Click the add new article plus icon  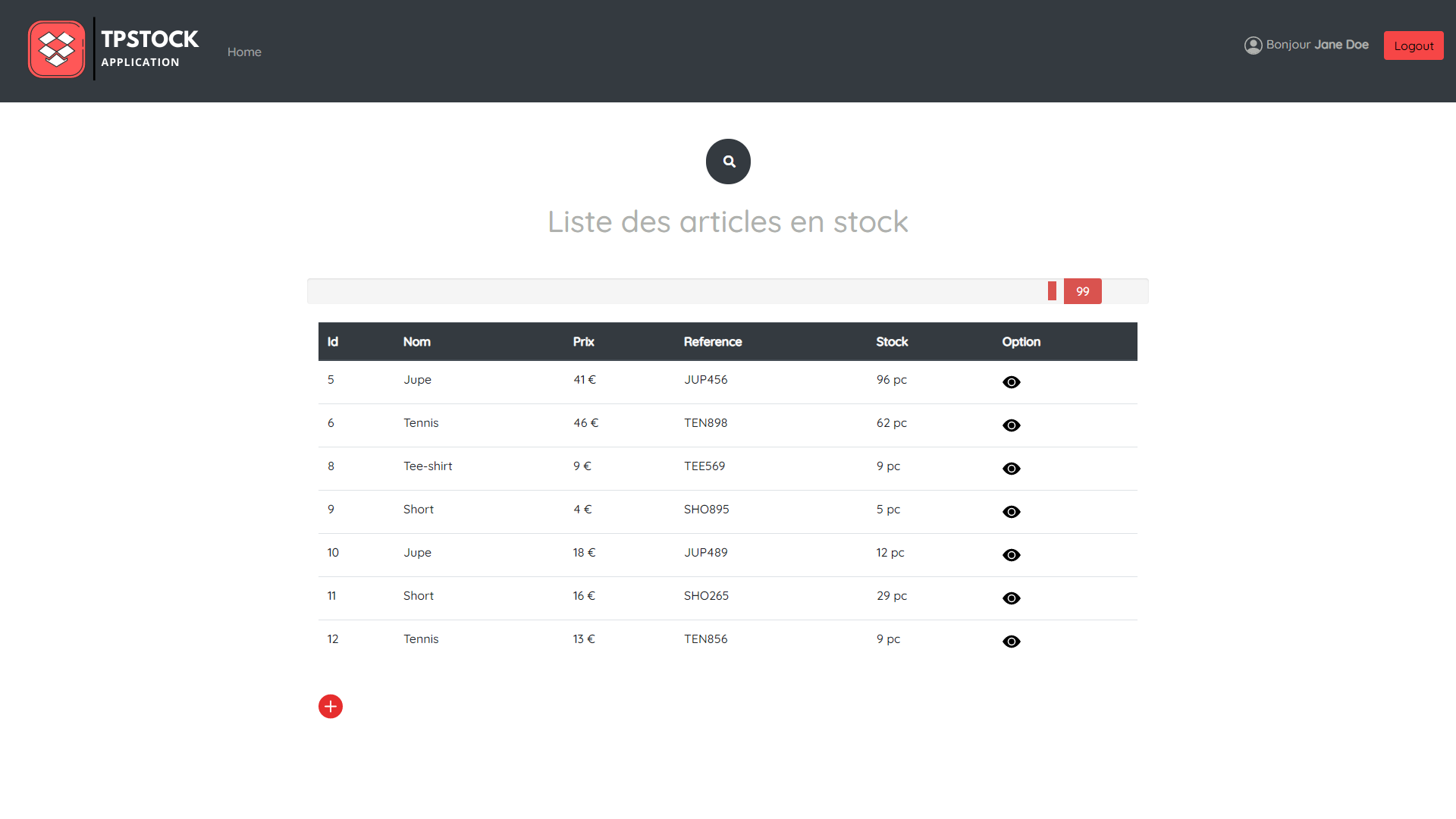pyautogui.click(x=330, y=706)
